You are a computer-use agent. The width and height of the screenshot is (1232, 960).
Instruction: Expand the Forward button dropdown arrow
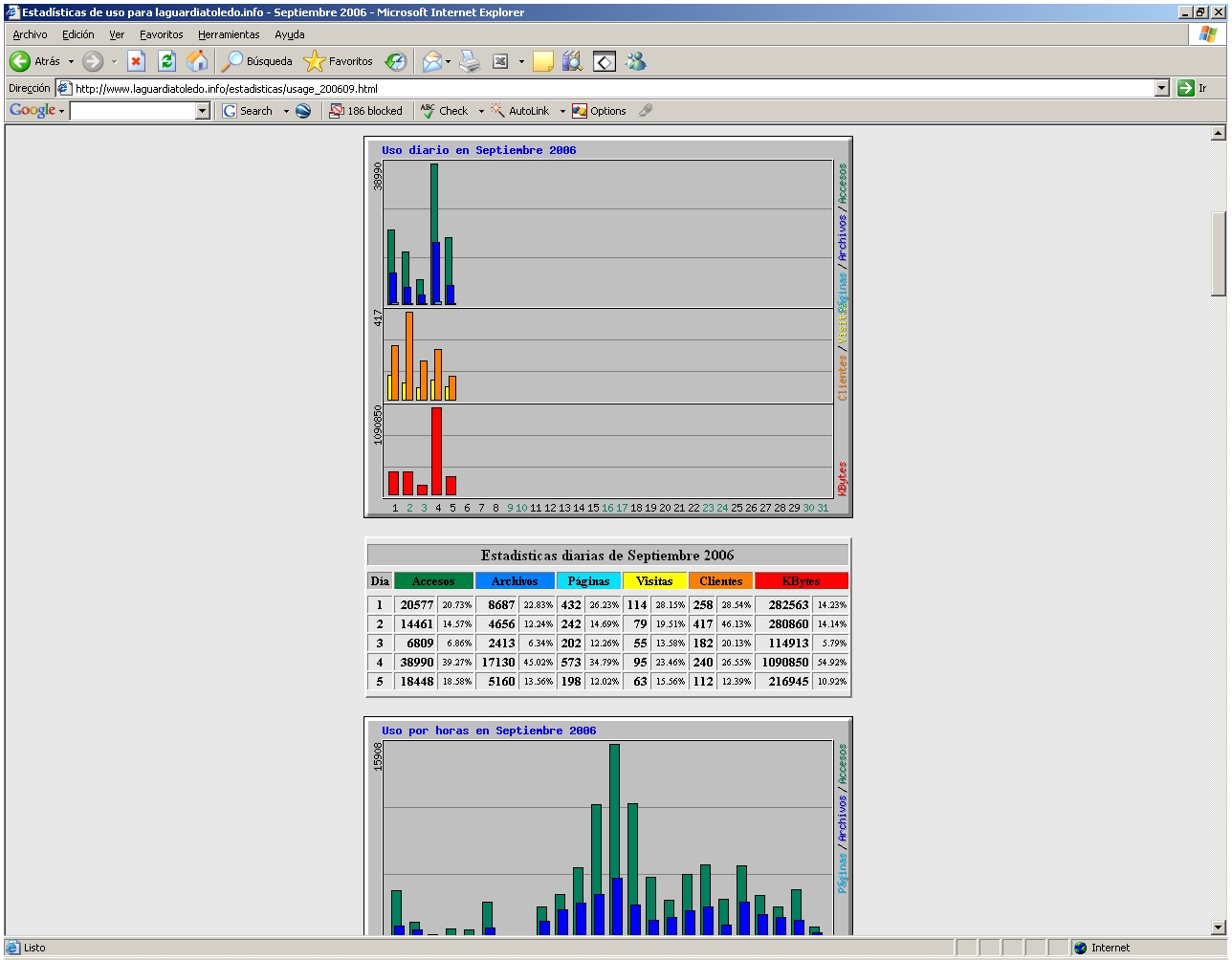pos(114,62)
